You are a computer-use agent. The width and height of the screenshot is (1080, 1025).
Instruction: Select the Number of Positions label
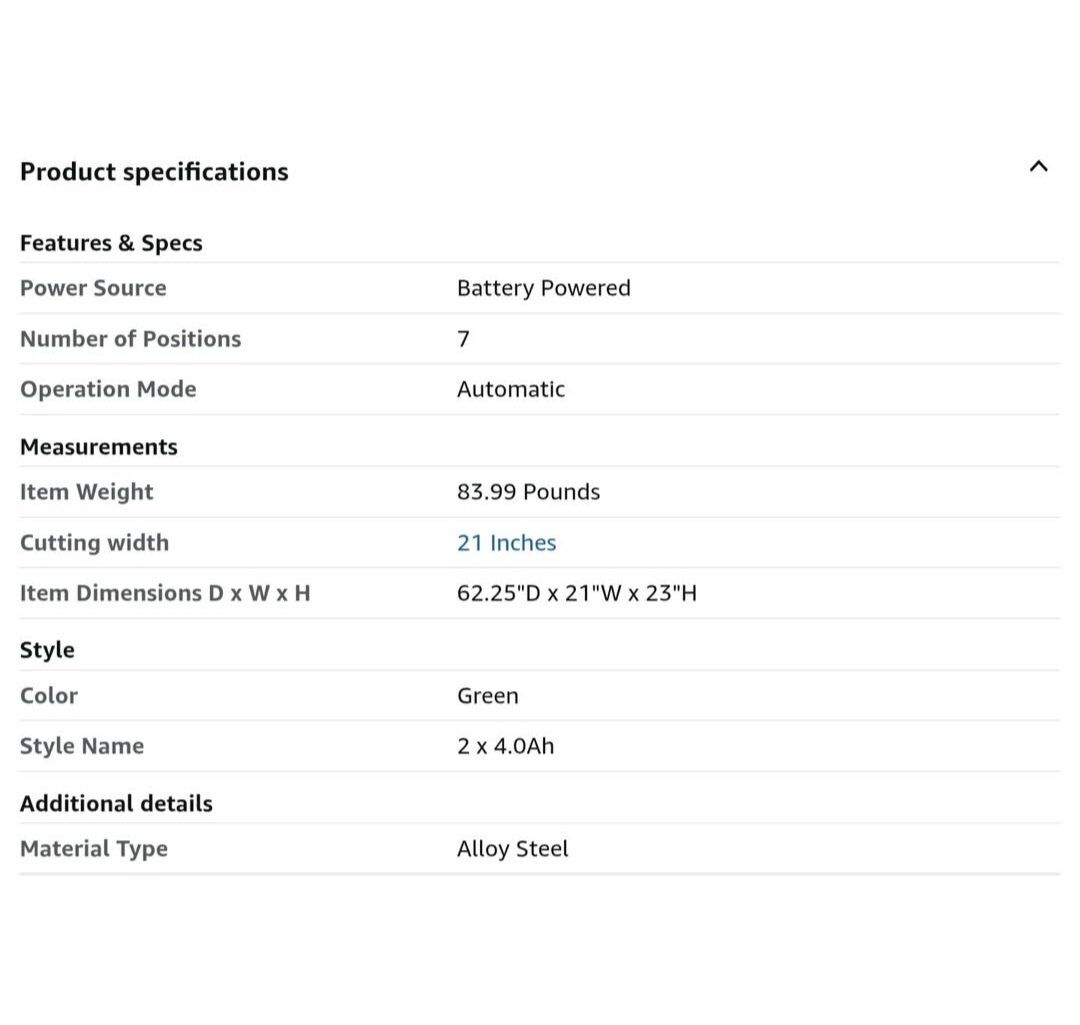(130, 339)
